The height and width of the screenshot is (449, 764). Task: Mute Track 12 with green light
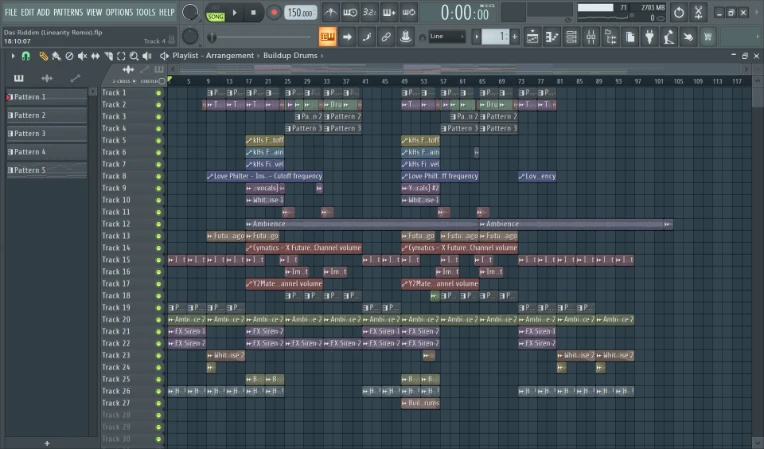158,224
